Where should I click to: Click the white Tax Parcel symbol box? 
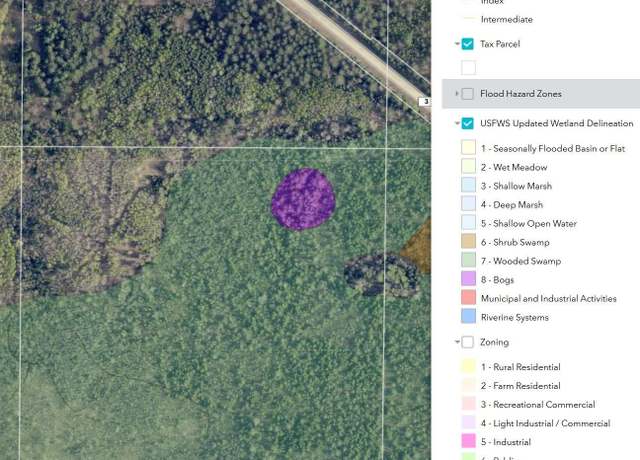click(468, 68)
